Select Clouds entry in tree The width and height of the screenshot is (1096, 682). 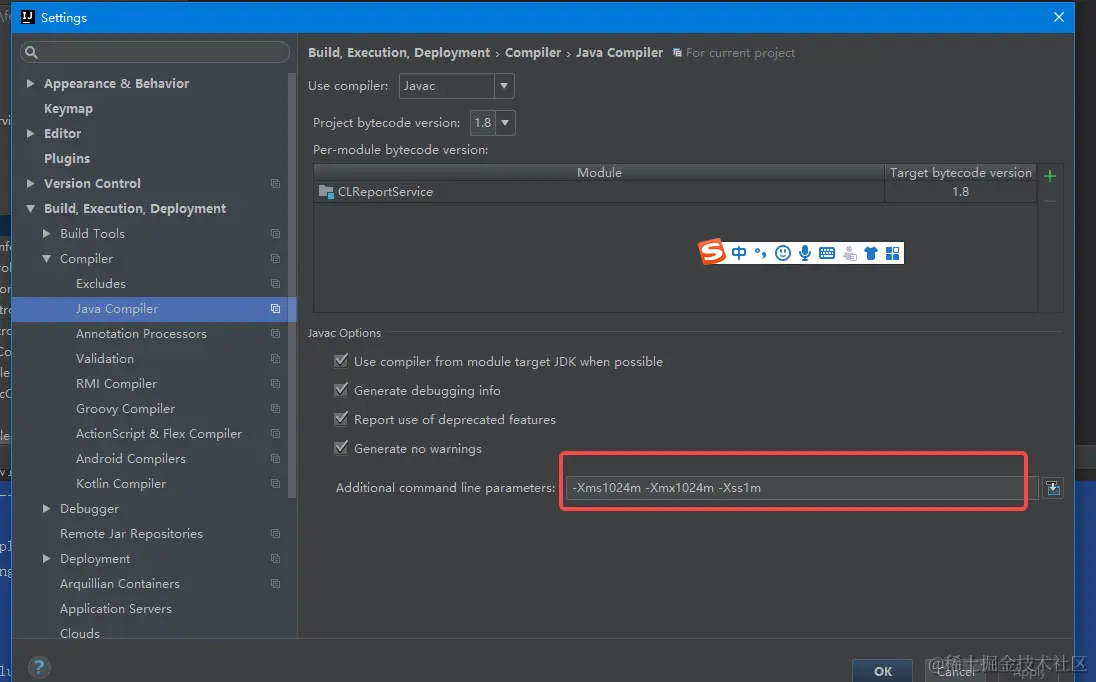point(80,633)
